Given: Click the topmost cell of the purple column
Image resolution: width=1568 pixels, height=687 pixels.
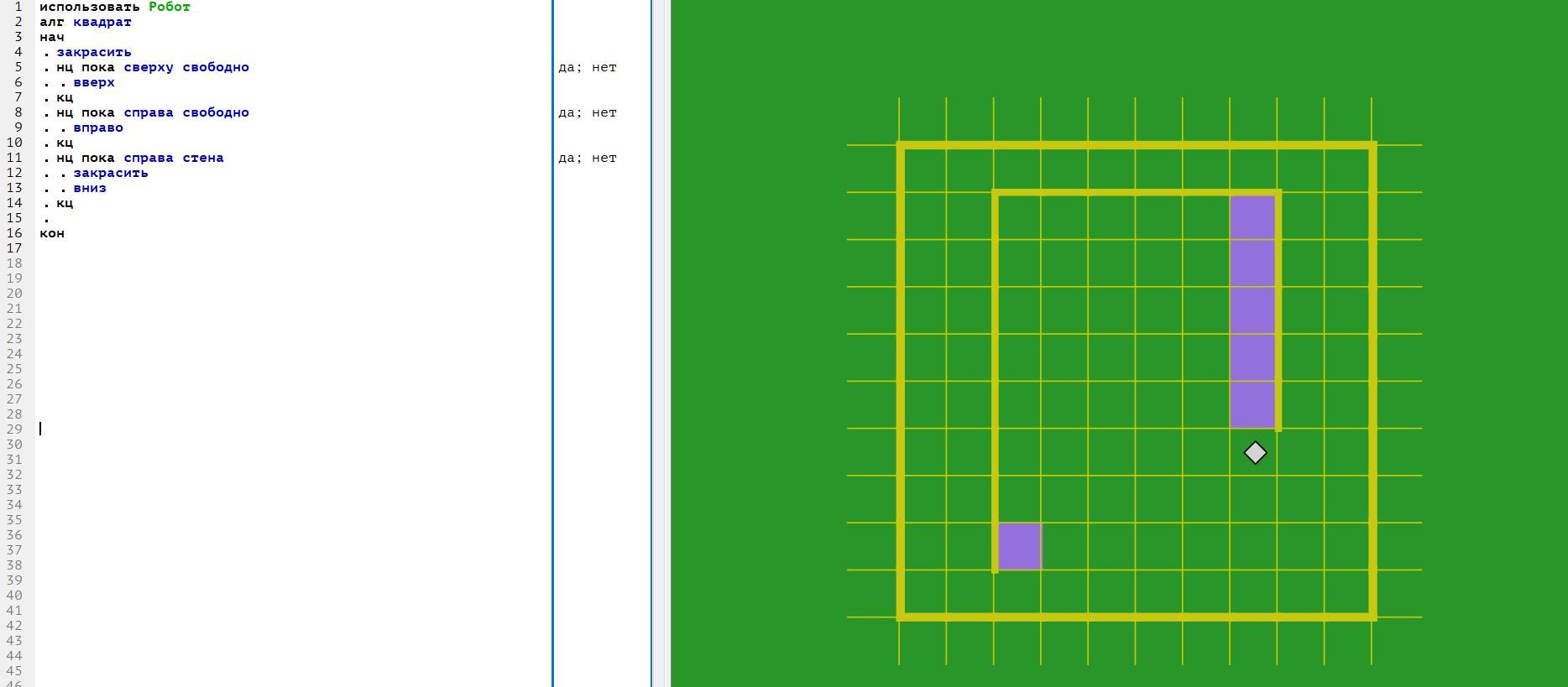Looking at the screenshot, I should pos(1252,216).
